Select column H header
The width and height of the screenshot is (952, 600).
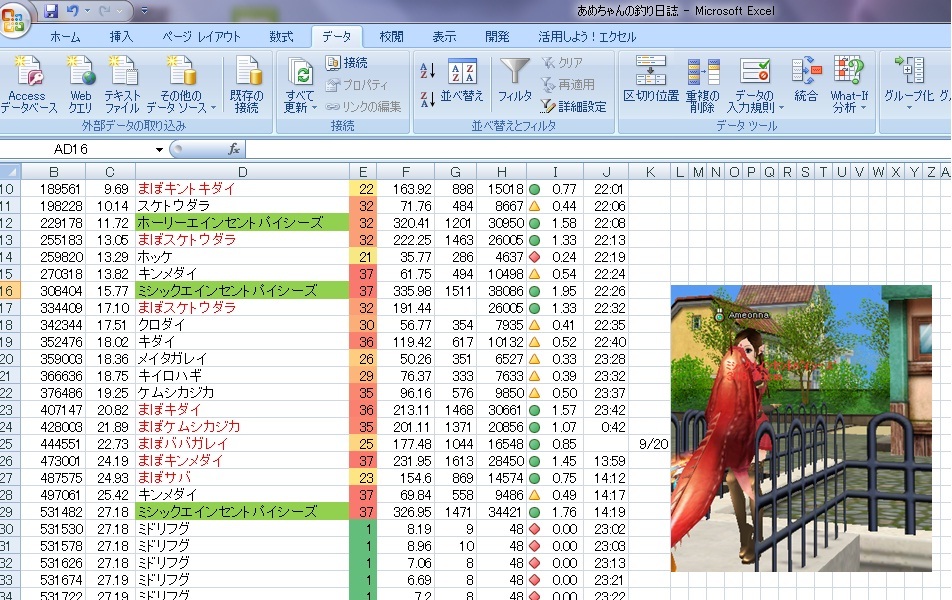point(502,172)
